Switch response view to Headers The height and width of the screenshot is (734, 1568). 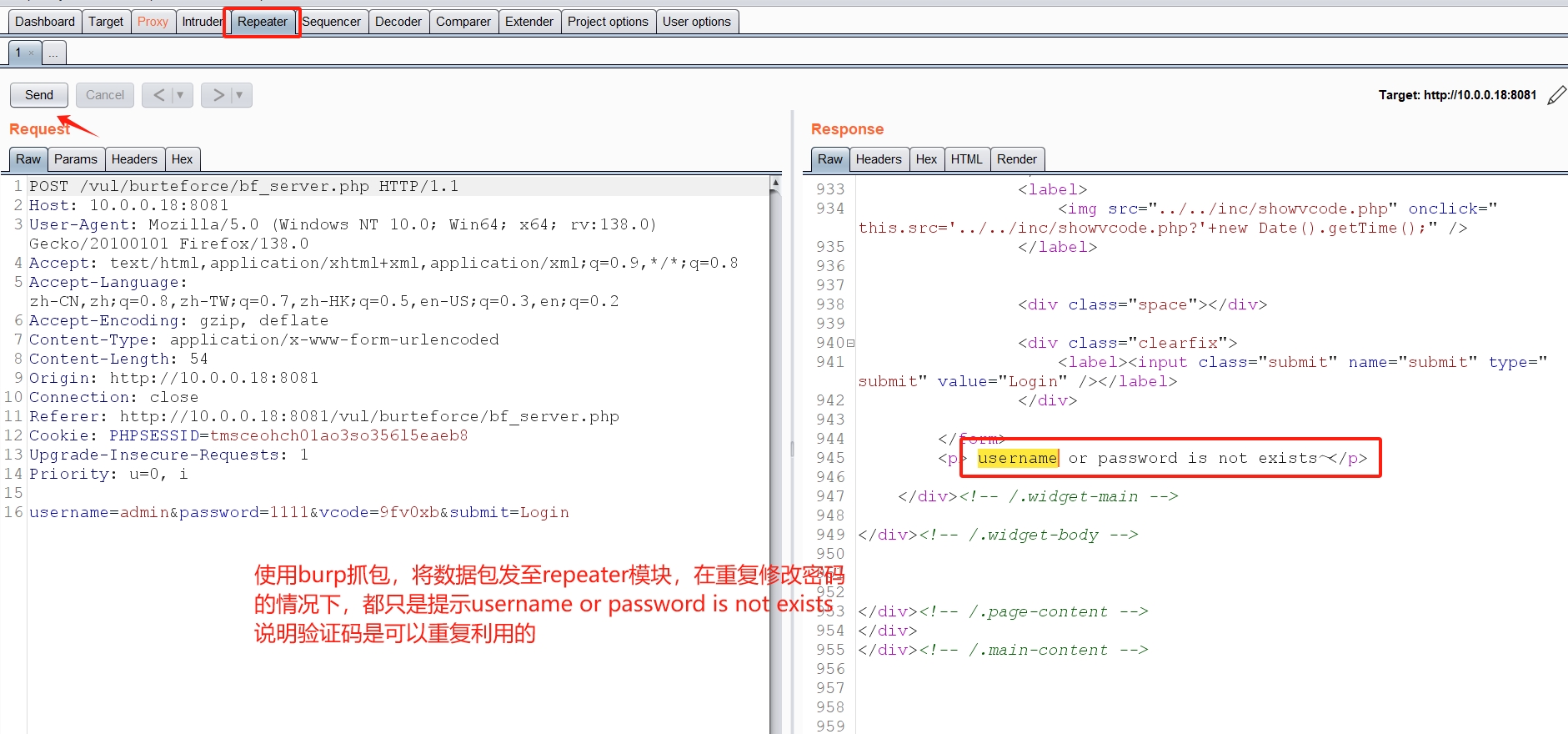pos(879,159)
